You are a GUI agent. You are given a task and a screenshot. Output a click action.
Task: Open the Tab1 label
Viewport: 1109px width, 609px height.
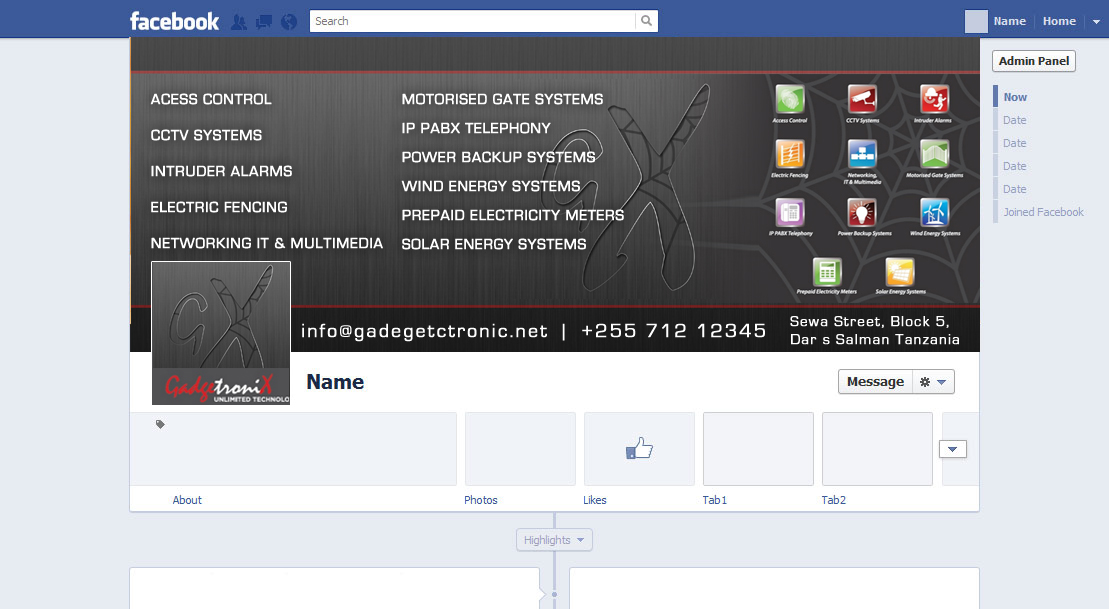(714, 500)
